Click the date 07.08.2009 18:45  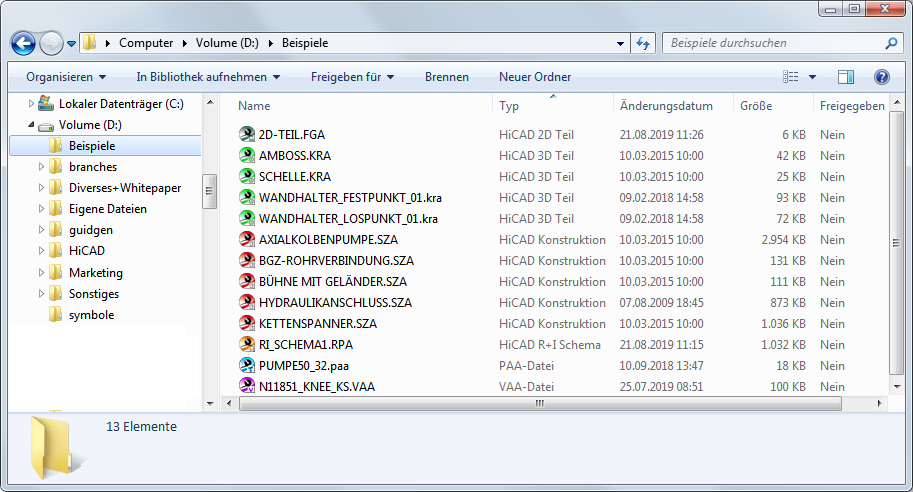pos(661,303)
